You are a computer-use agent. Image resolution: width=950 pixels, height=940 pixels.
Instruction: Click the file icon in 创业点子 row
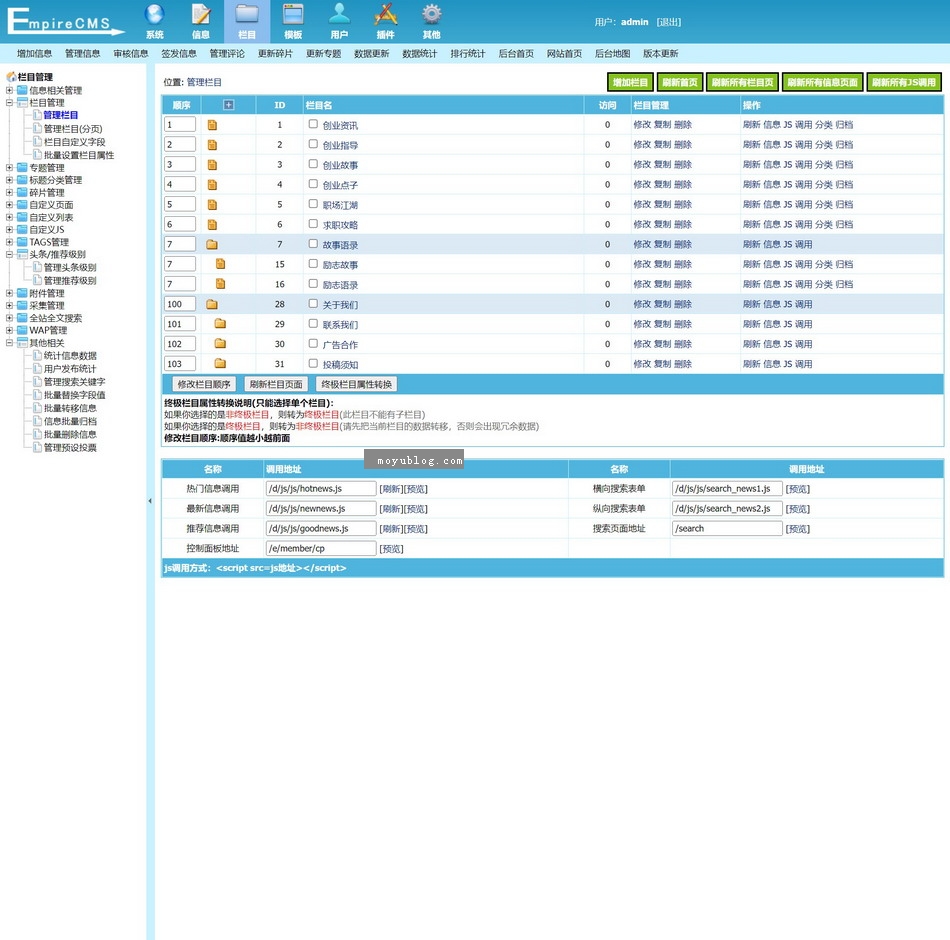pyautogui.click(x=212, y=185)
